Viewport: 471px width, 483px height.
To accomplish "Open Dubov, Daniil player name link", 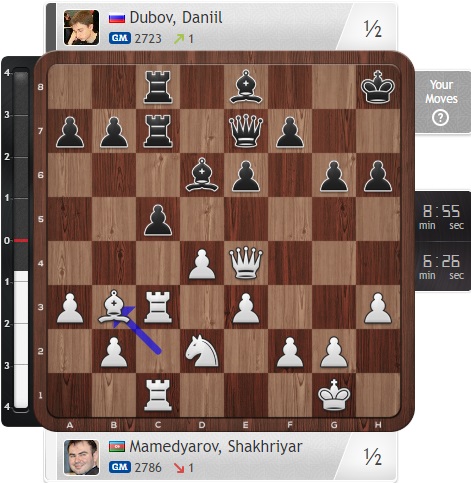I will [176, 17].
